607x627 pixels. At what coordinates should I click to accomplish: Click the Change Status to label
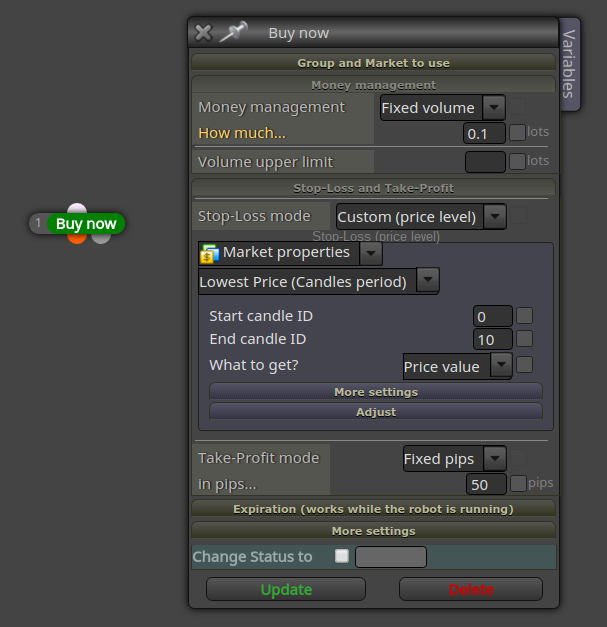point(252,557)
